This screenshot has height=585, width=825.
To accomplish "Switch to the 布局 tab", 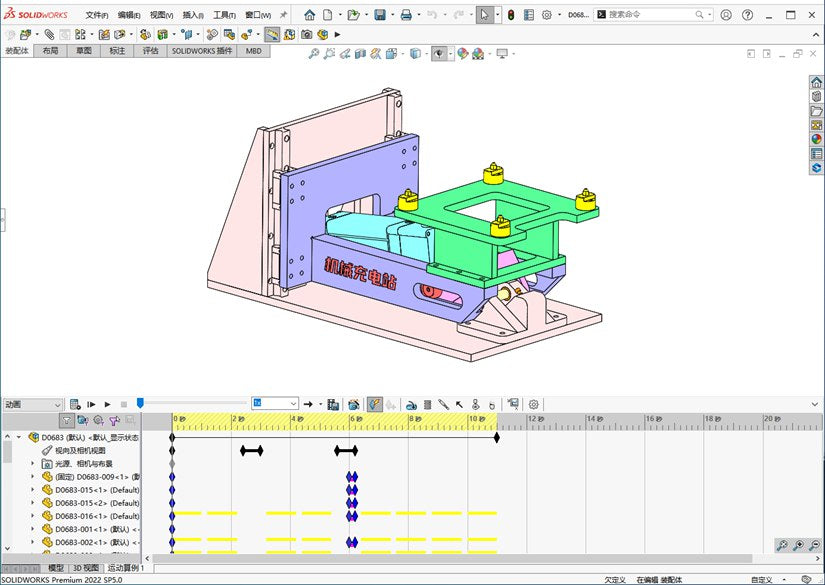I will pos(51,51).
